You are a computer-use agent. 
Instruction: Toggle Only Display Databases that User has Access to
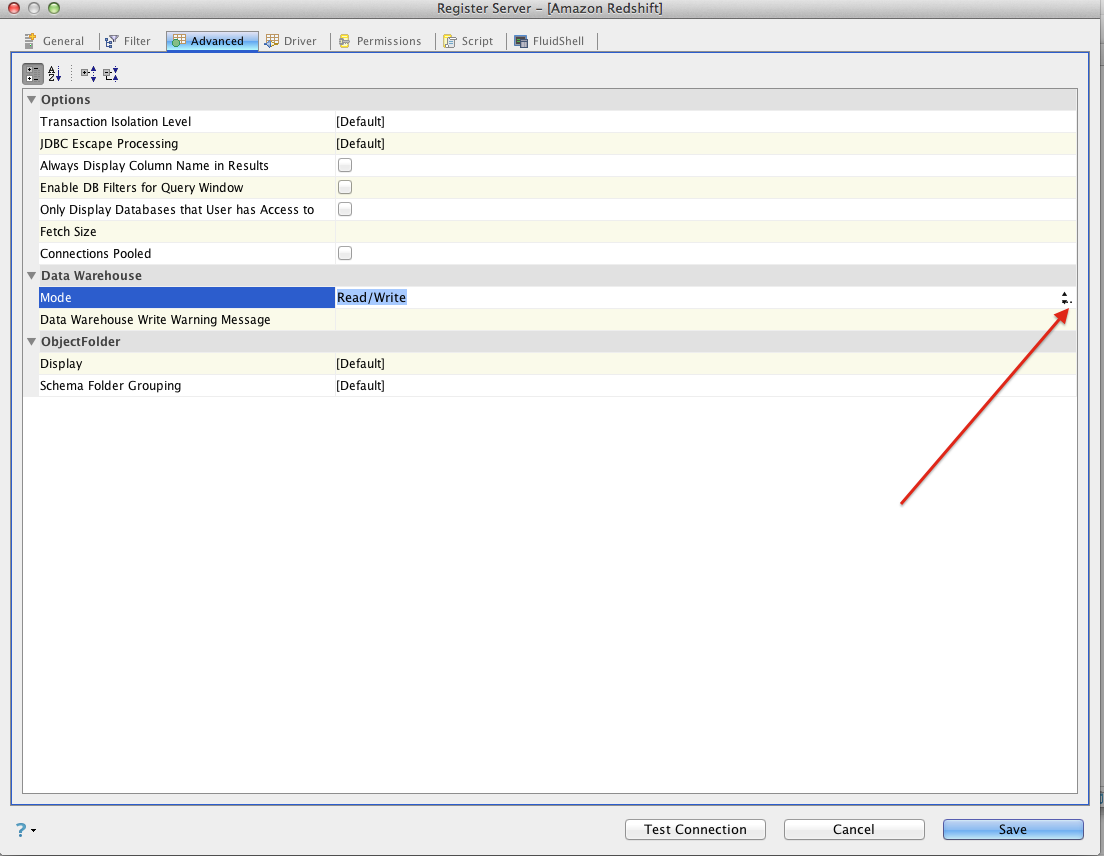(x=345, y=209)
